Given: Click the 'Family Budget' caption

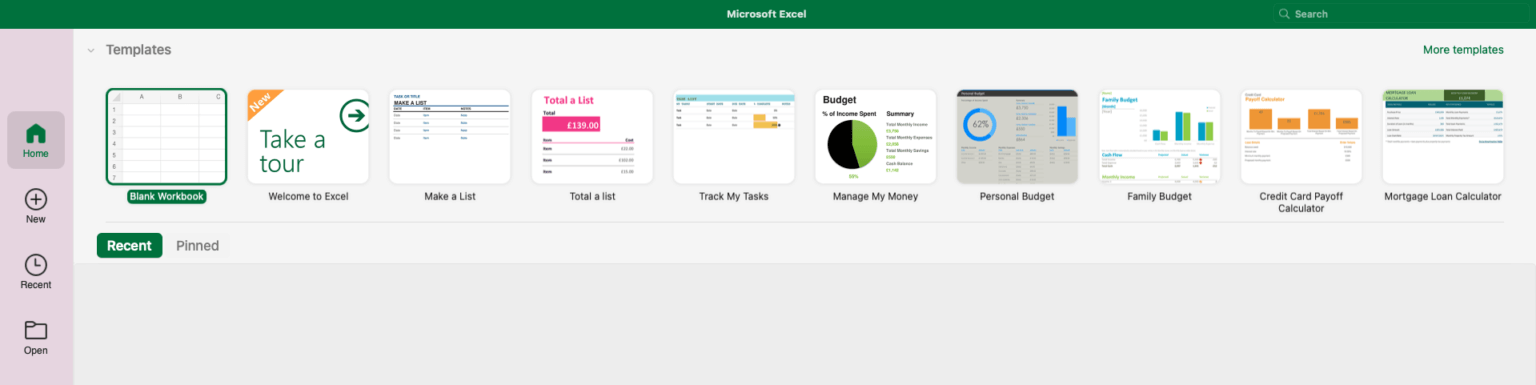Looking at the screenshot, I should [x=1159, y=197].
